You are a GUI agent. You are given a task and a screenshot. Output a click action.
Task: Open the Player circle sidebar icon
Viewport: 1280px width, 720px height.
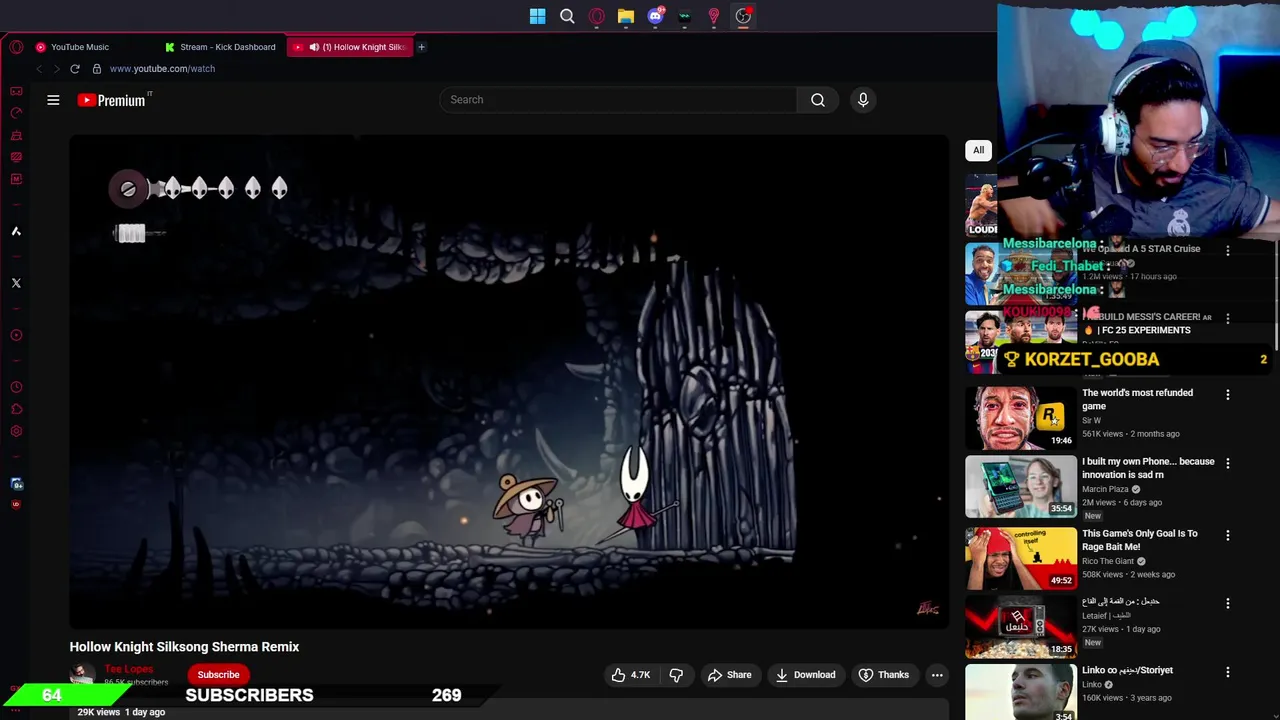click(x=16, y=335)
